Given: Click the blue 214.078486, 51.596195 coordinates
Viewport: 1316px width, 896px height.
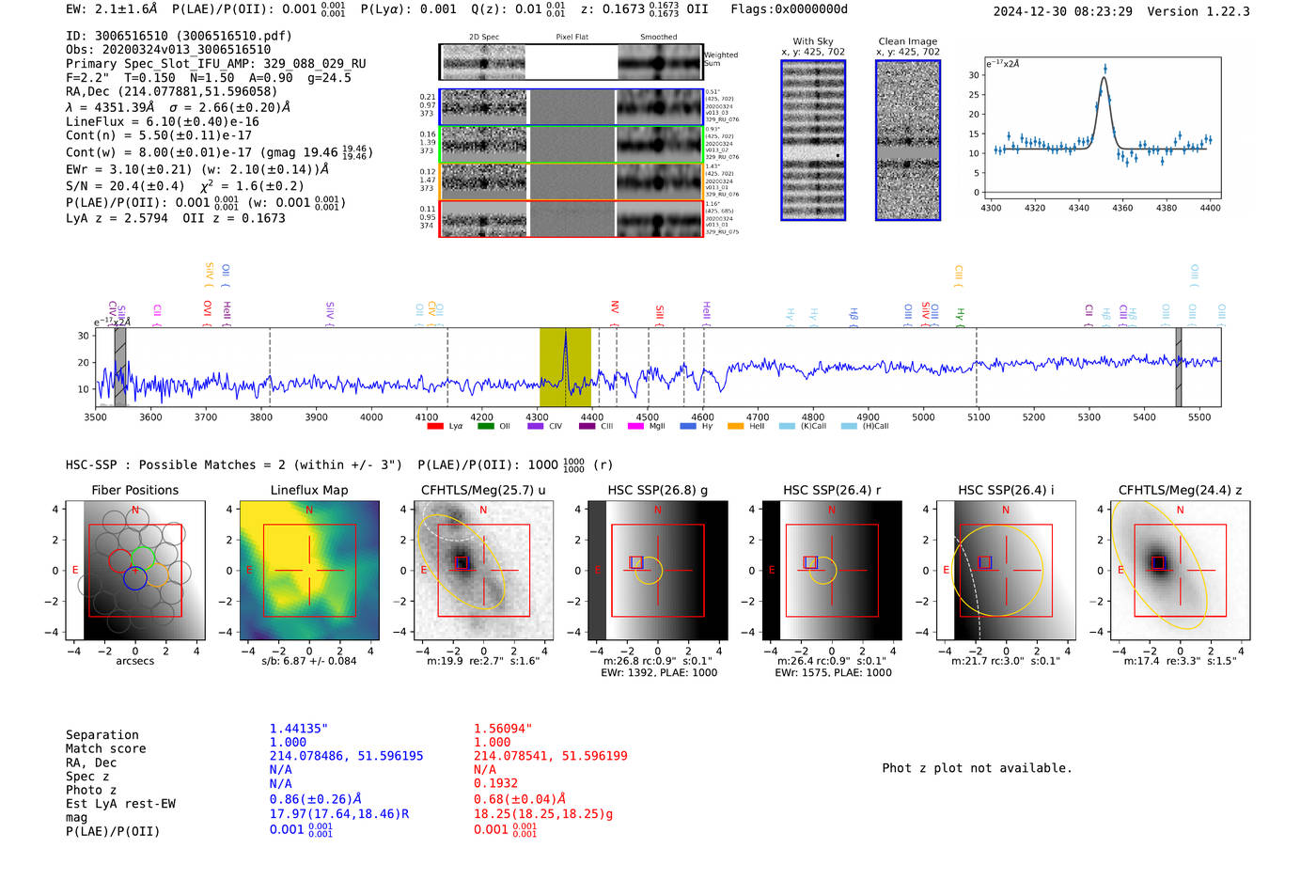Looking at the screenshot, I should [347, 756].
